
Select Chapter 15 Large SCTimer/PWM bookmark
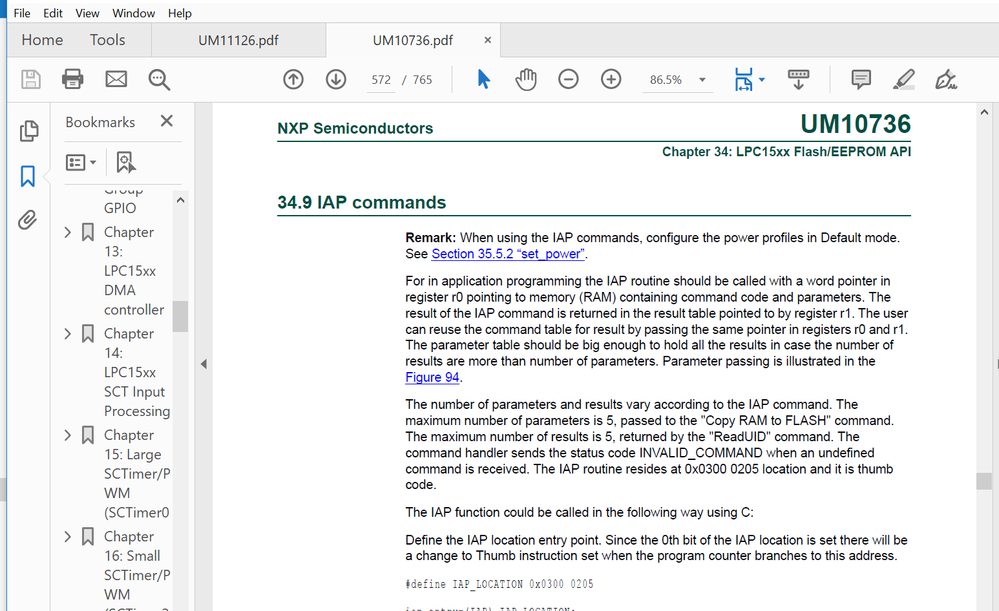pos(136,473)
